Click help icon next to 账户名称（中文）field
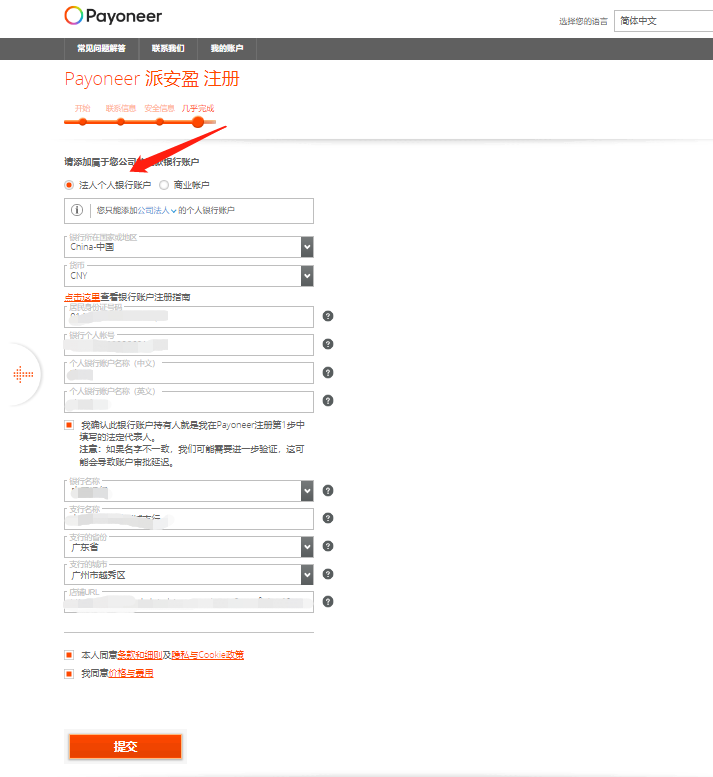The height and width of the screenshot is (777, 713). tap(328, 373)
